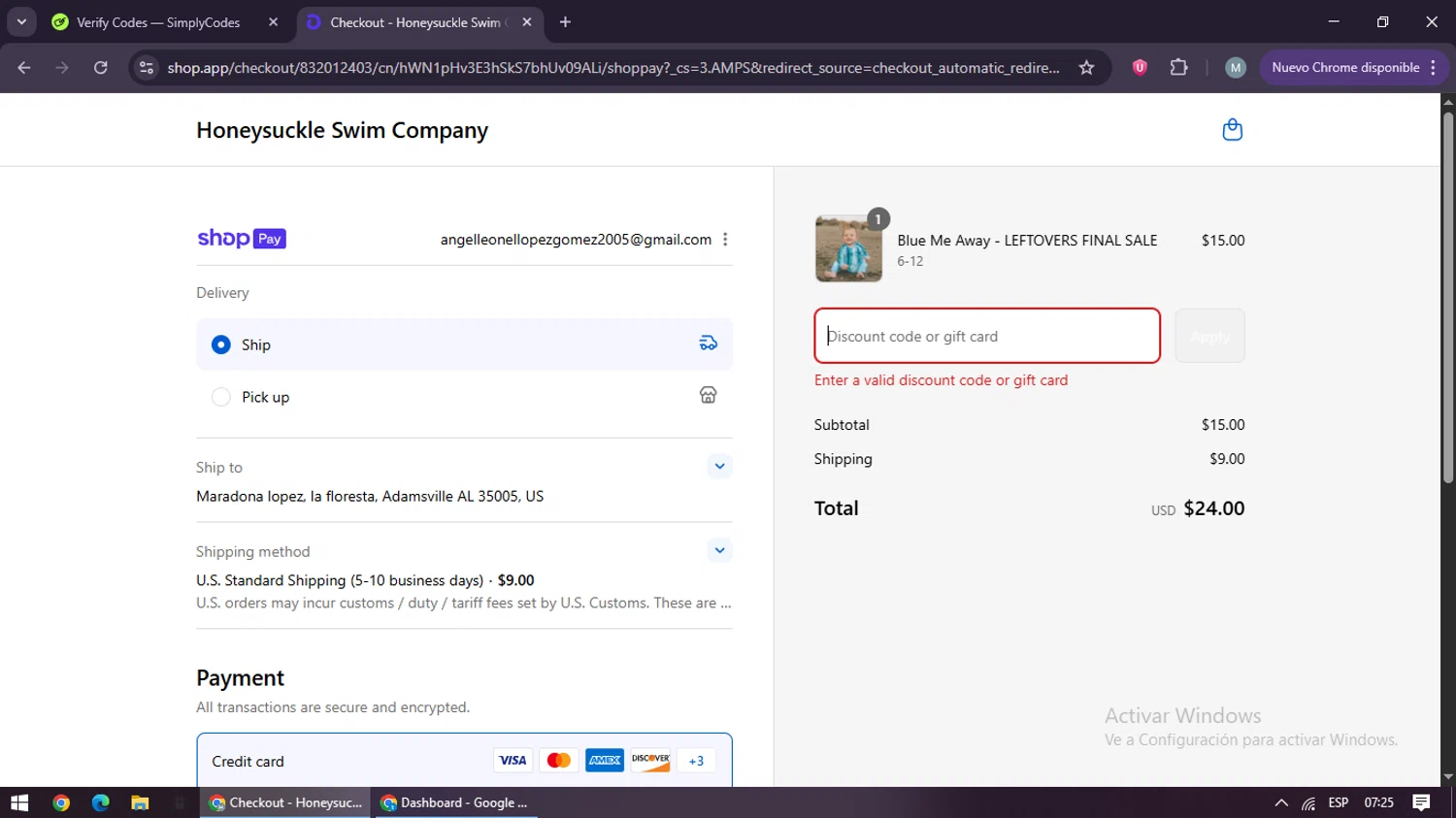Open the shield extension icon
Image resolution: width=1456 pixels, height=818 pixels.
pyautogui.click(x=1140, y=68)
